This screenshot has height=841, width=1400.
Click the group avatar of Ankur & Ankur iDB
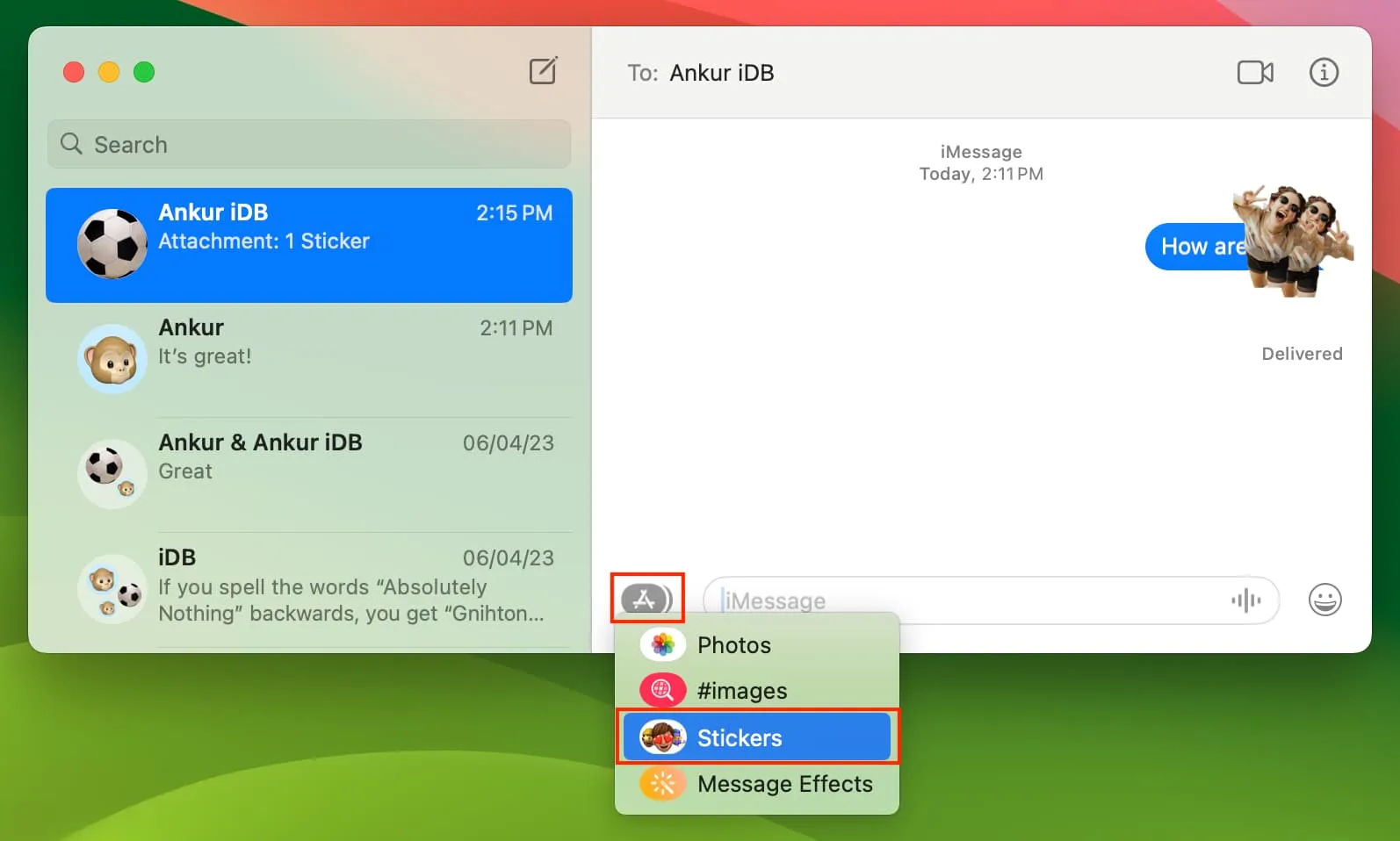tap(112, 473)
